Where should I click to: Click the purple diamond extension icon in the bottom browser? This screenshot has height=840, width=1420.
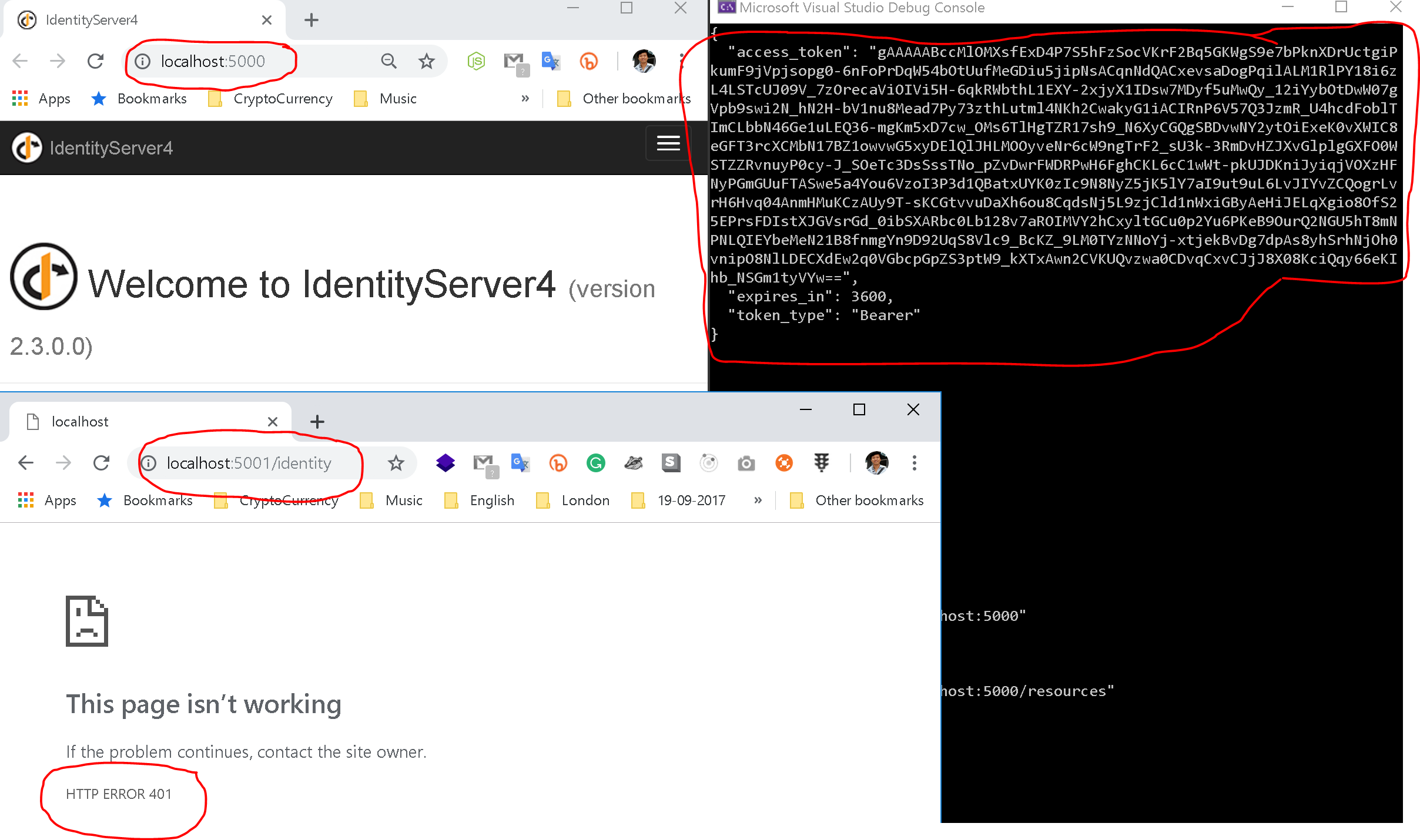(x=446, y=463)
